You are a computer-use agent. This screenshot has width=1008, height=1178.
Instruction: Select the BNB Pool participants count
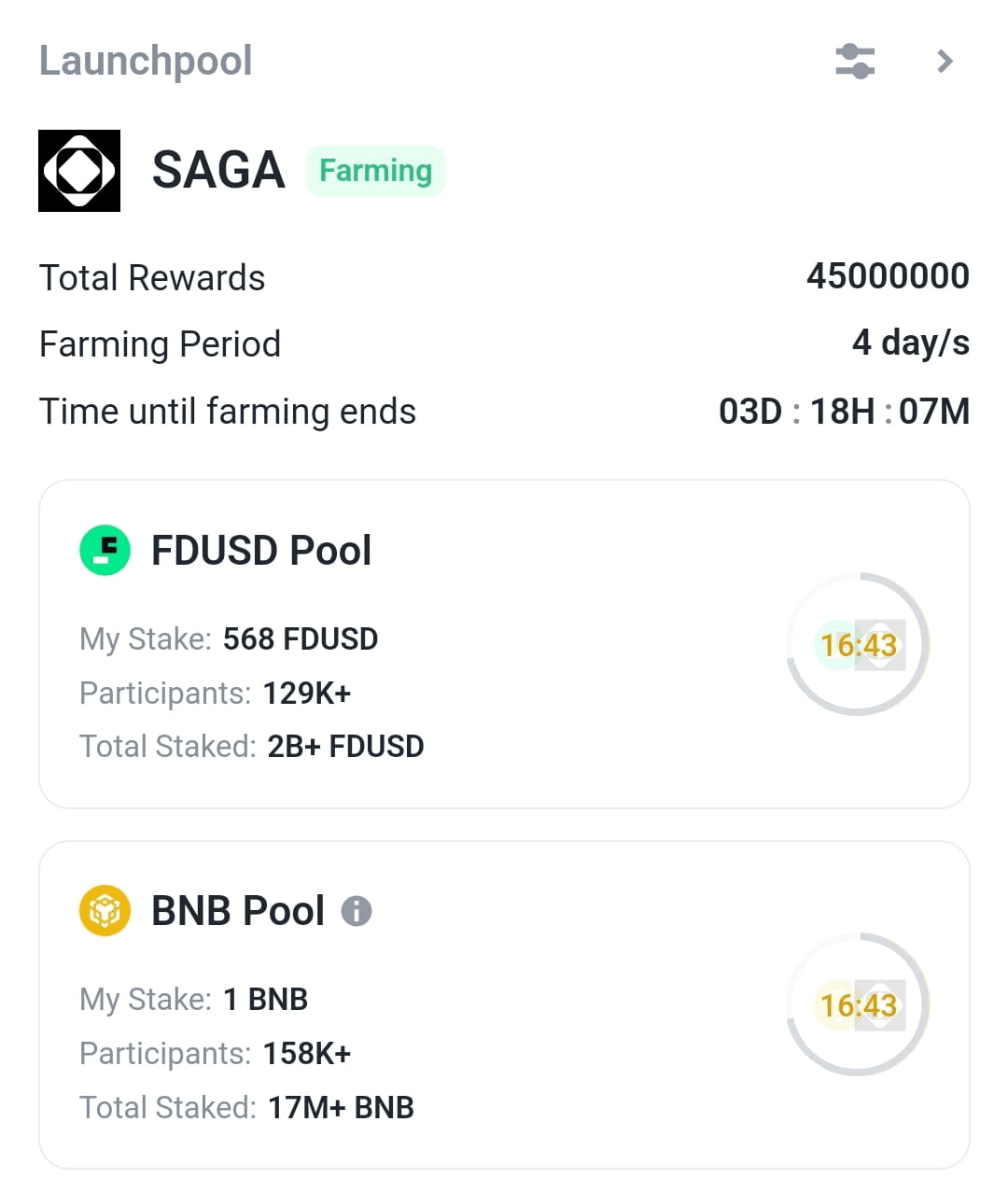click(x=307, y=1054)
